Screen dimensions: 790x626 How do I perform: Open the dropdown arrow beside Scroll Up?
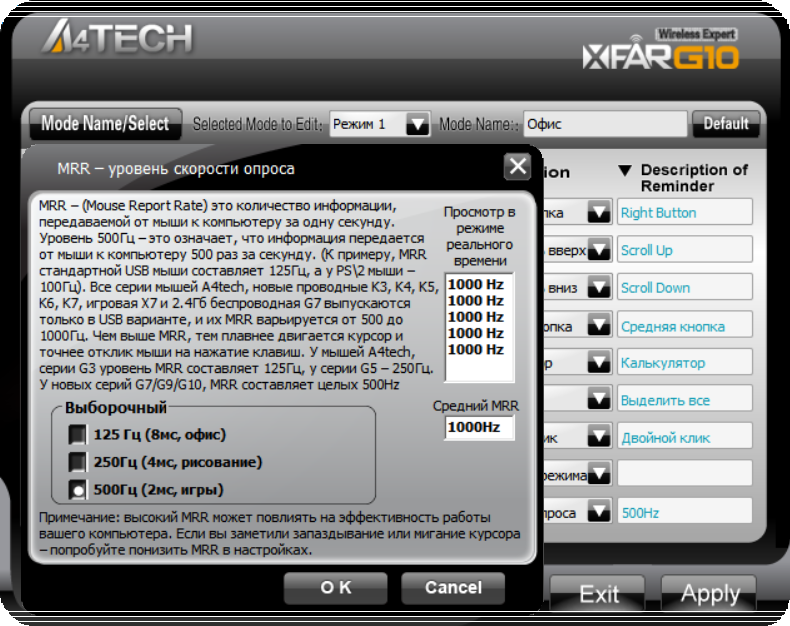tap(599, 250)
